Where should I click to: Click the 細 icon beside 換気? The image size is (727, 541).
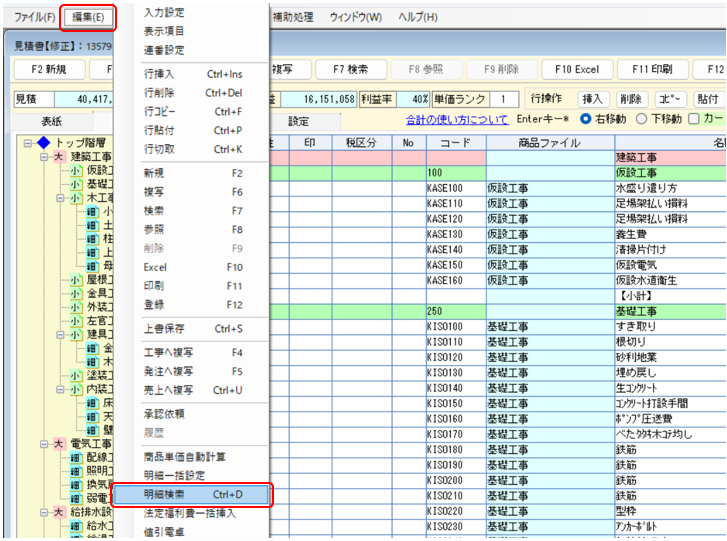[x=76, y=485]
